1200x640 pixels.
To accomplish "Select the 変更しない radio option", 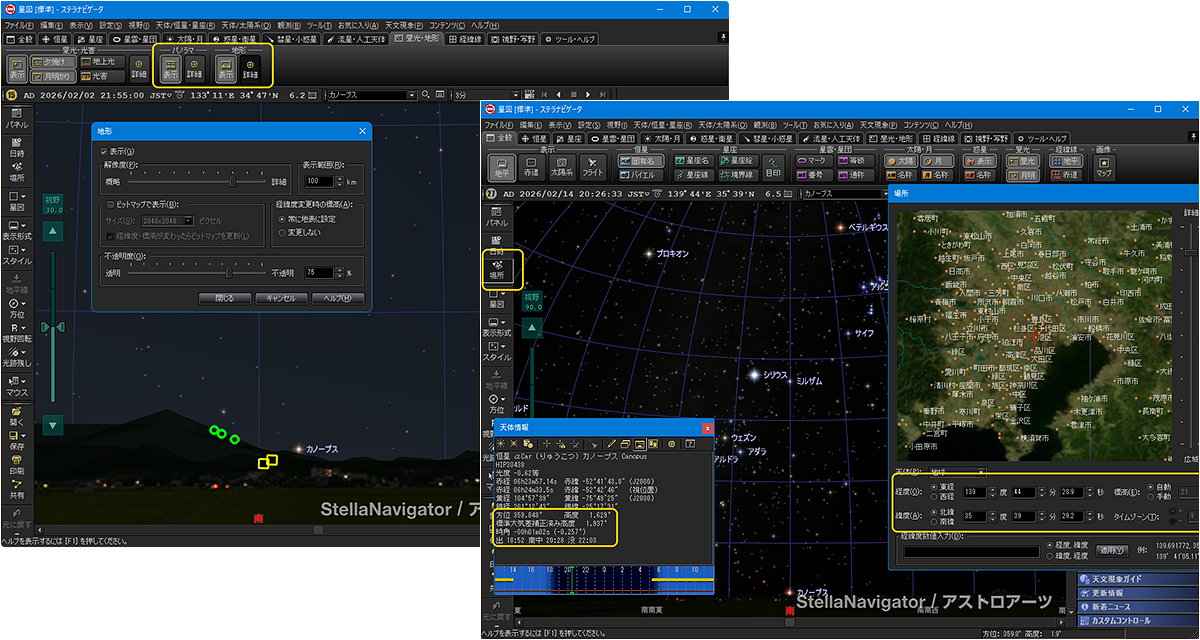I will pos(282,232).
